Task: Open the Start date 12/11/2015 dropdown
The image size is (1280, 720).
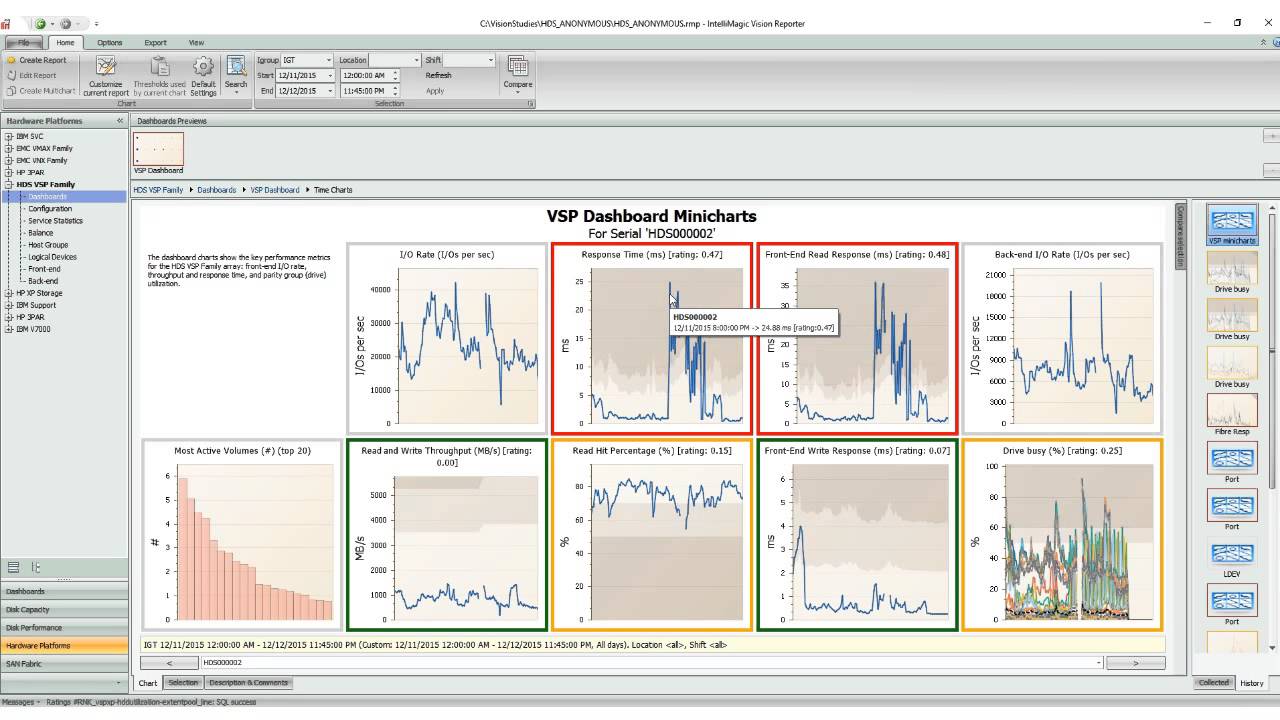Action: tap(328, 75)
